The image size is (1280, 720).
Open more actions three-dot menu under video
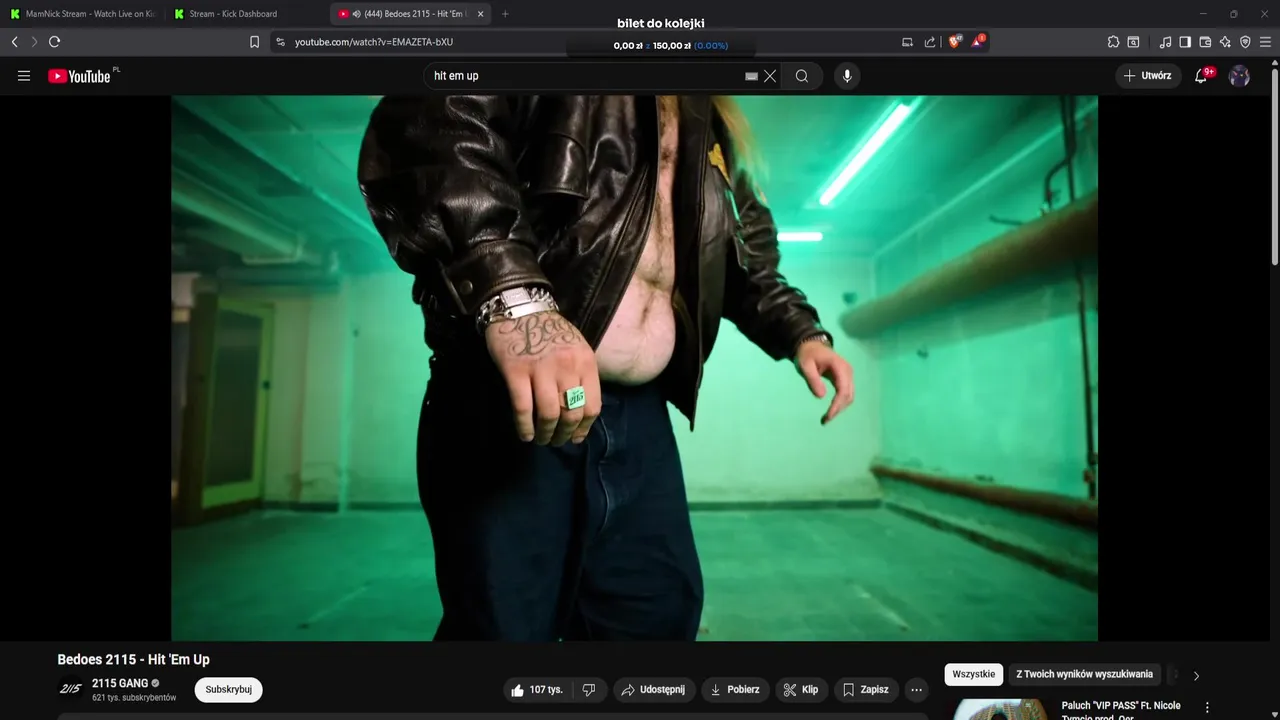[x=916, y=690]
